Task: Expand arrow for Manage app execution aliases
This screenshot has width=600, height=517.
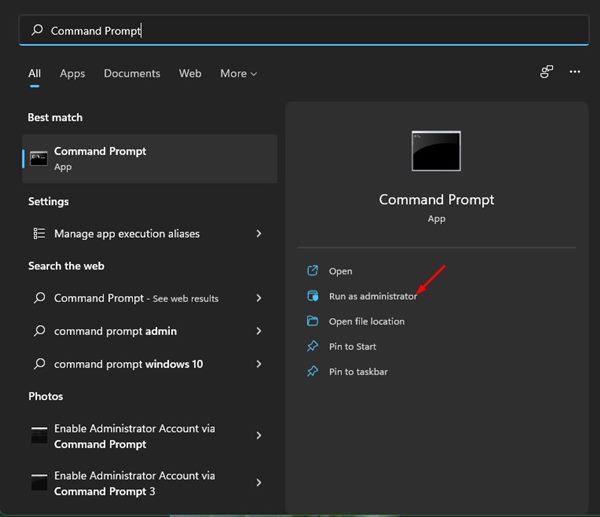Action: tap(259, 234)
